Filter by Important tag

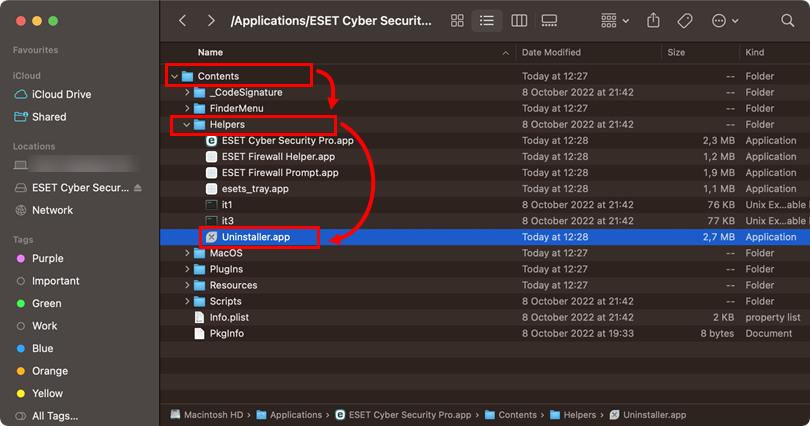point(48,281)
